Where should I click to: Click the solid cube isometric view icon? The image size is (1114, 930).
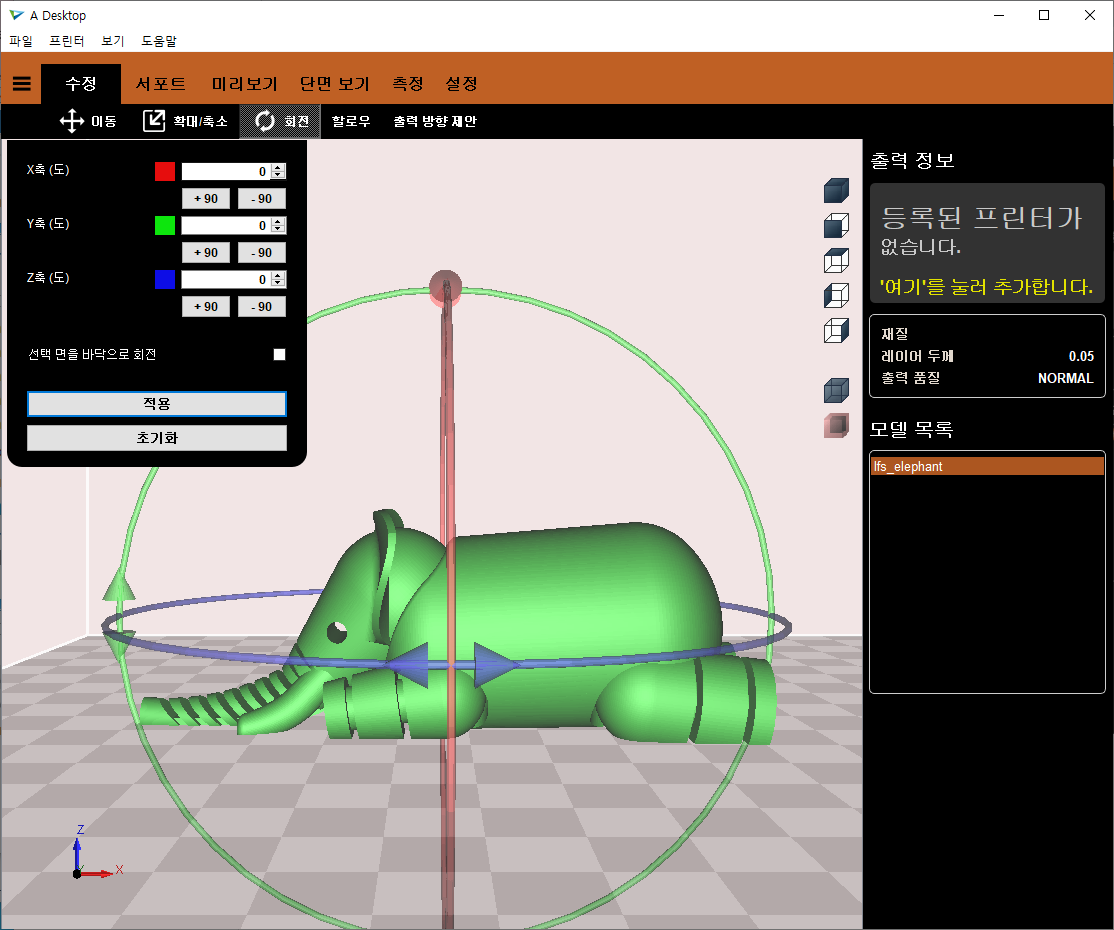836,190
